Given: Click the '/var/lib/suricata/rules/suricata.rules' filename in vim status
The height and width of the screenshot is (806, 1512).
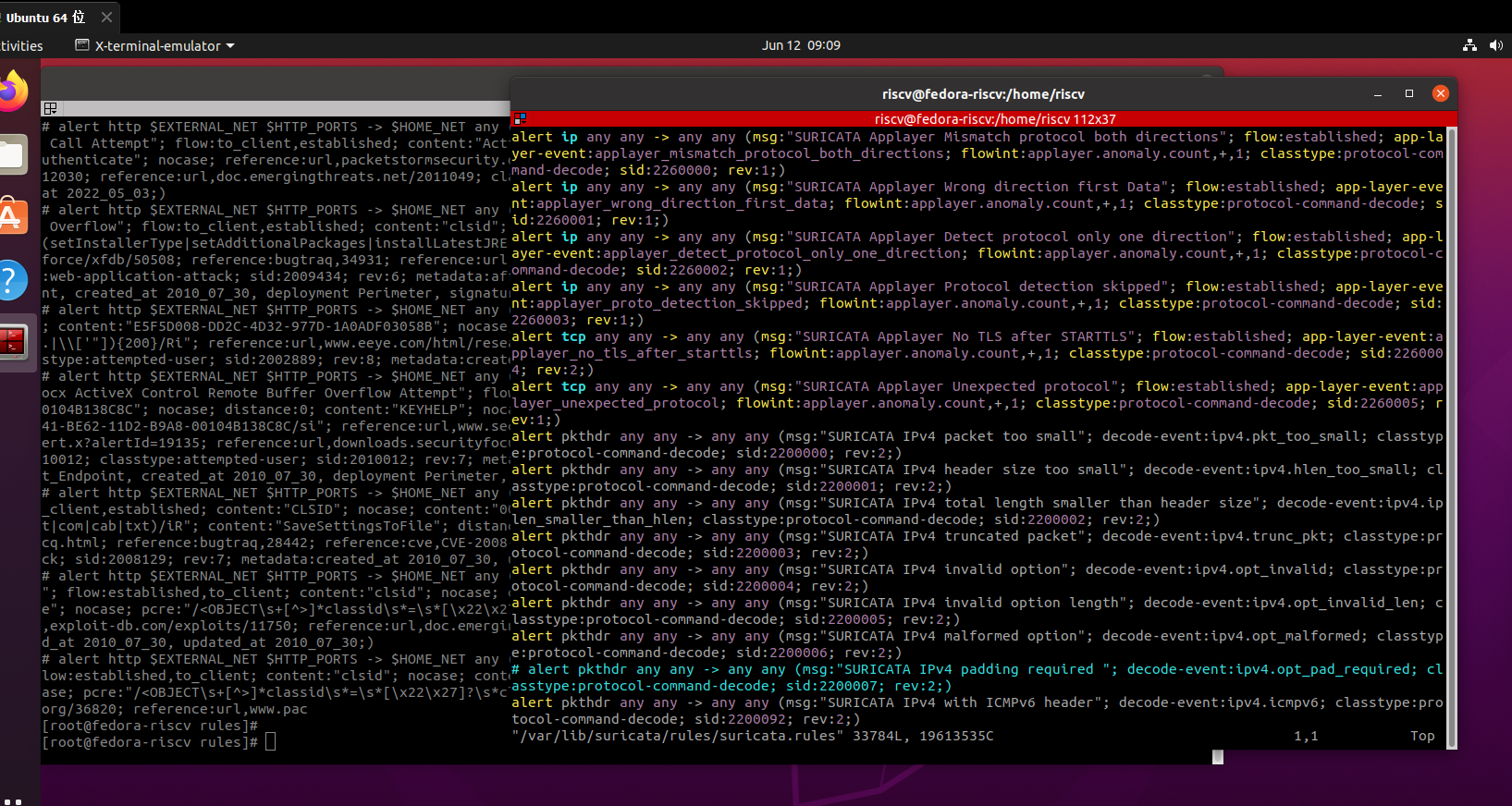Looking at the screenshot, I should (677, 736).
